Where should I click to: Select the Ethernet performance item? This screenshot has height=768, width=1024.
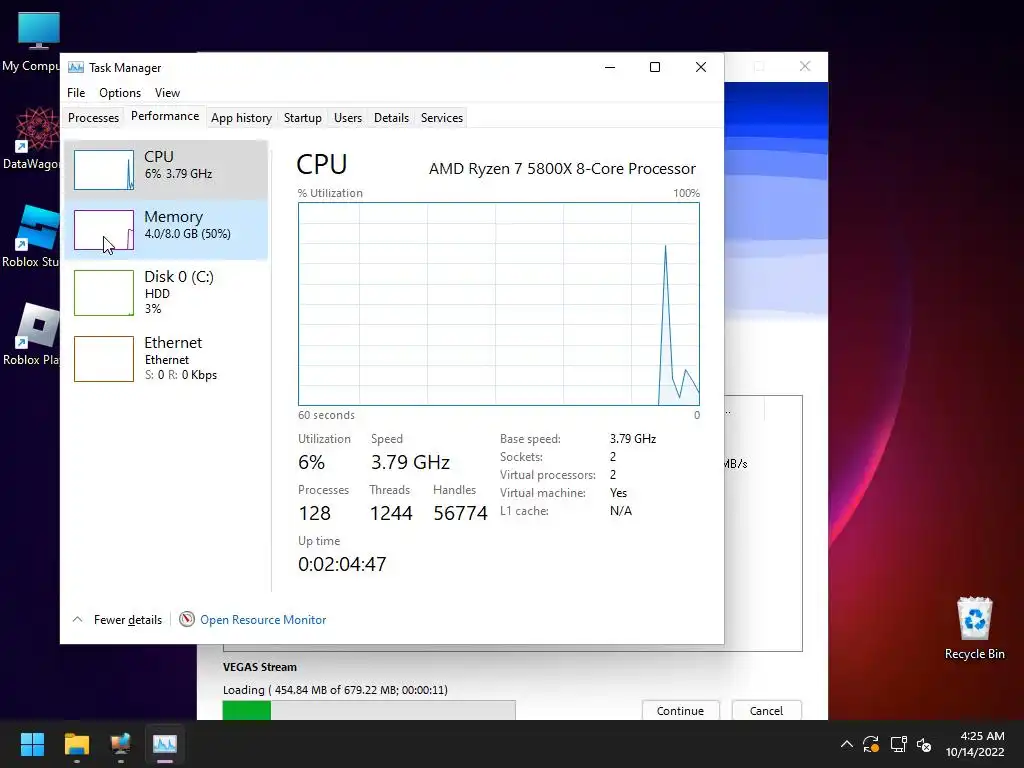tap(166, 358)
